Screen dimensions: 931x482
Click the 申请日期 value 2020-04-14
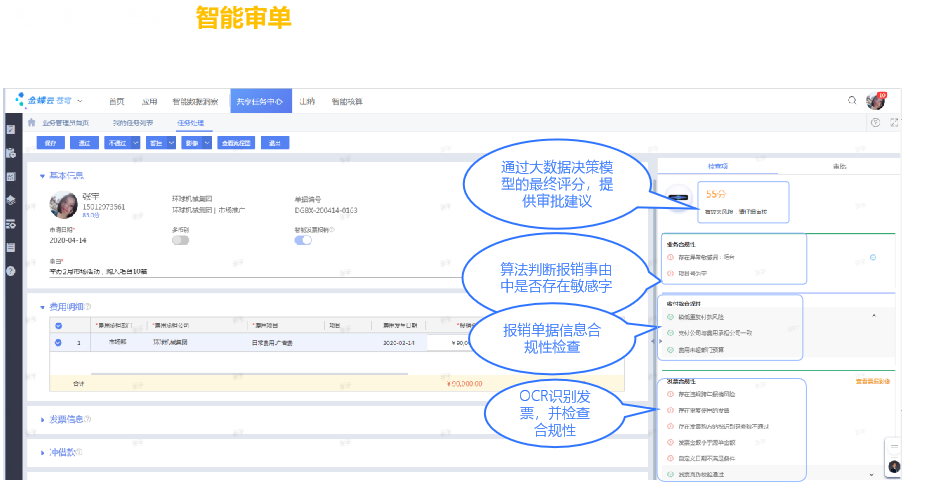coord(68,240)
